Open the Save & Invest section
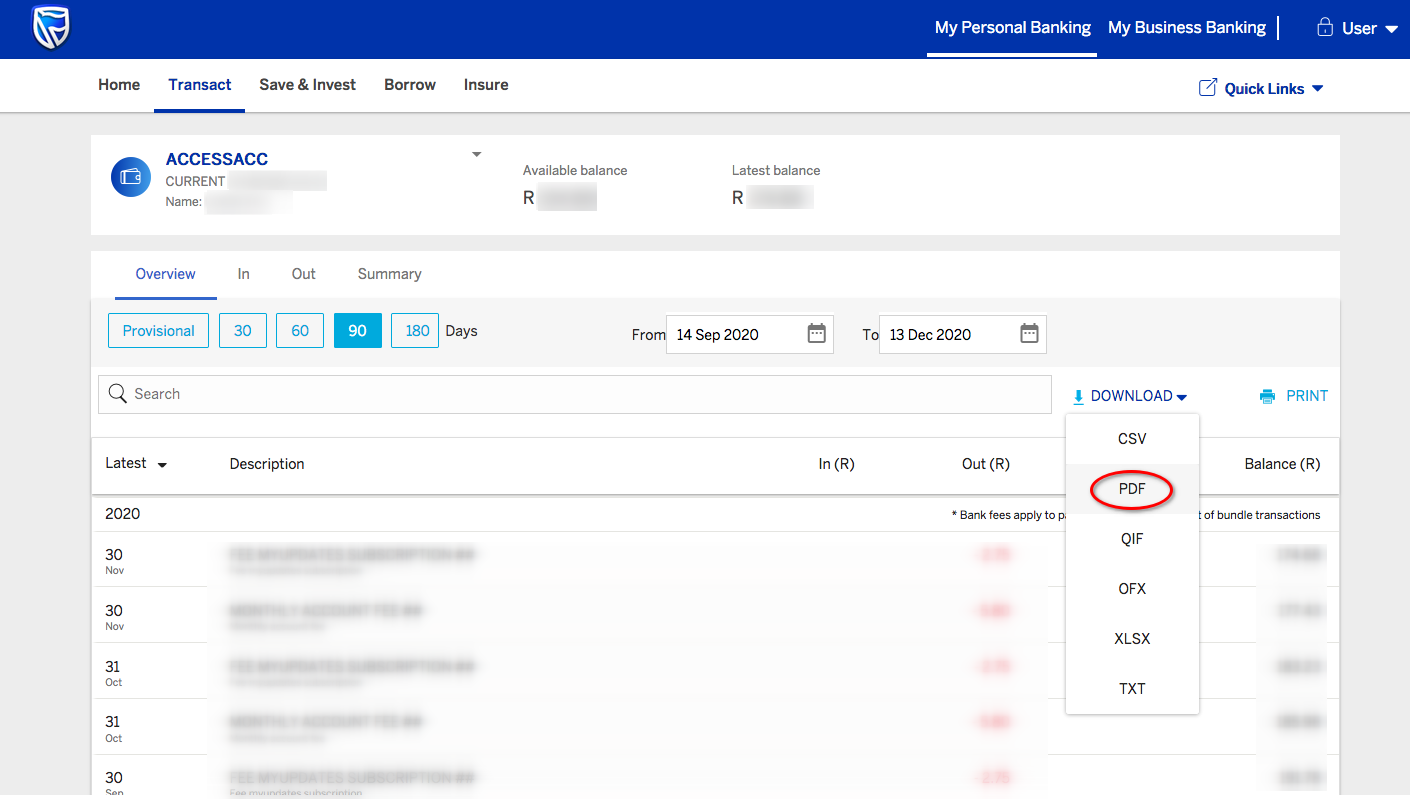Screen dimensions: 1410x800 tap(307, 85)
